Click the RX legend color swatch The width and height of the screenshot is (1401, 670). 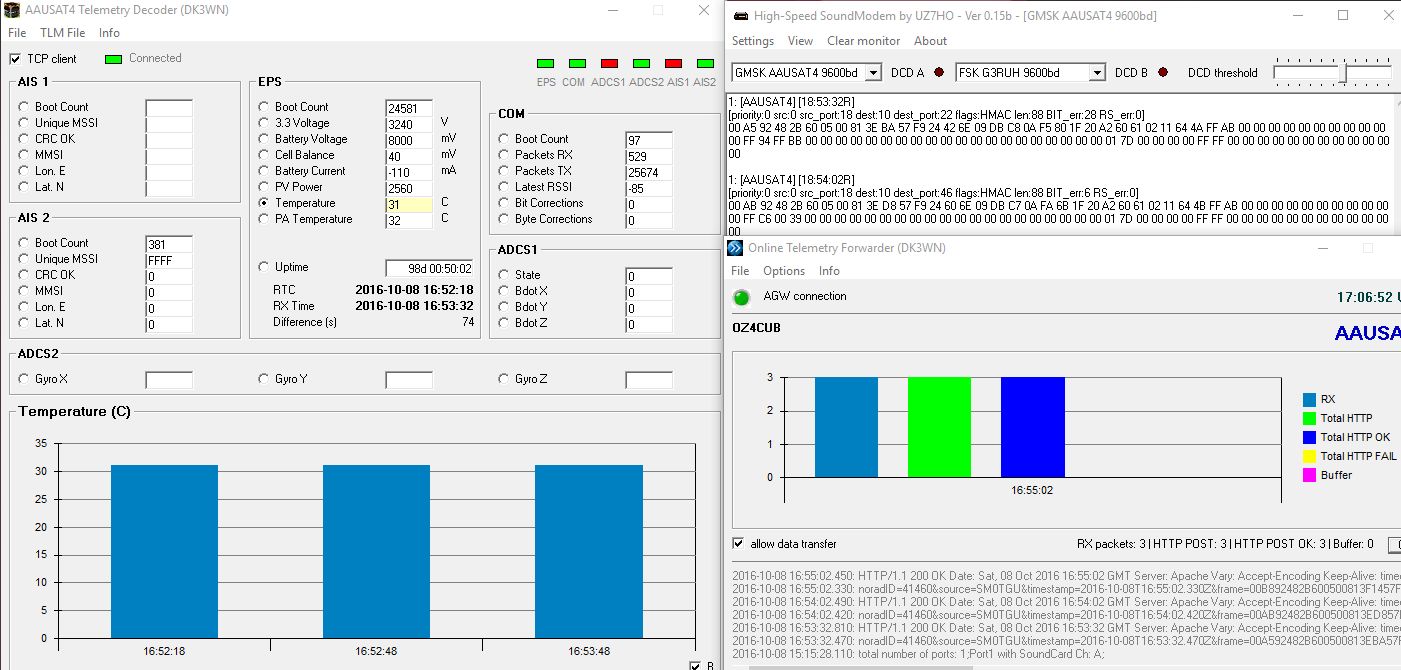tap(1309, 399)
